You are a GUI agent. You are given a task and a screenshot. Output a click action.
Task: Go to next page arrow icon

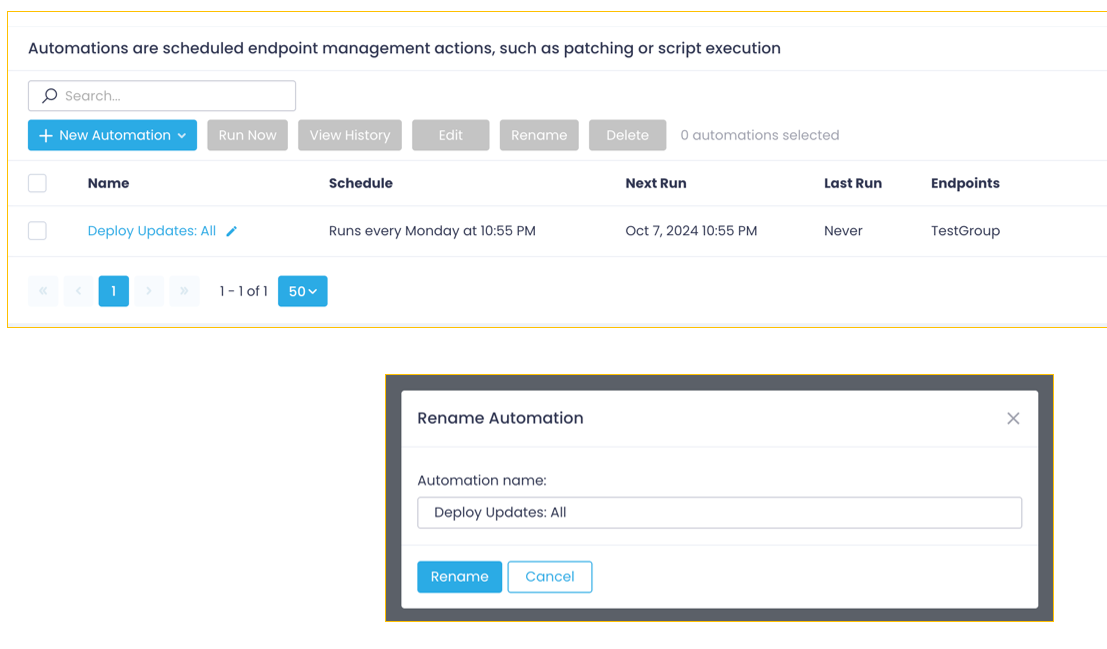pyautogui.click(x=149, y=291)
